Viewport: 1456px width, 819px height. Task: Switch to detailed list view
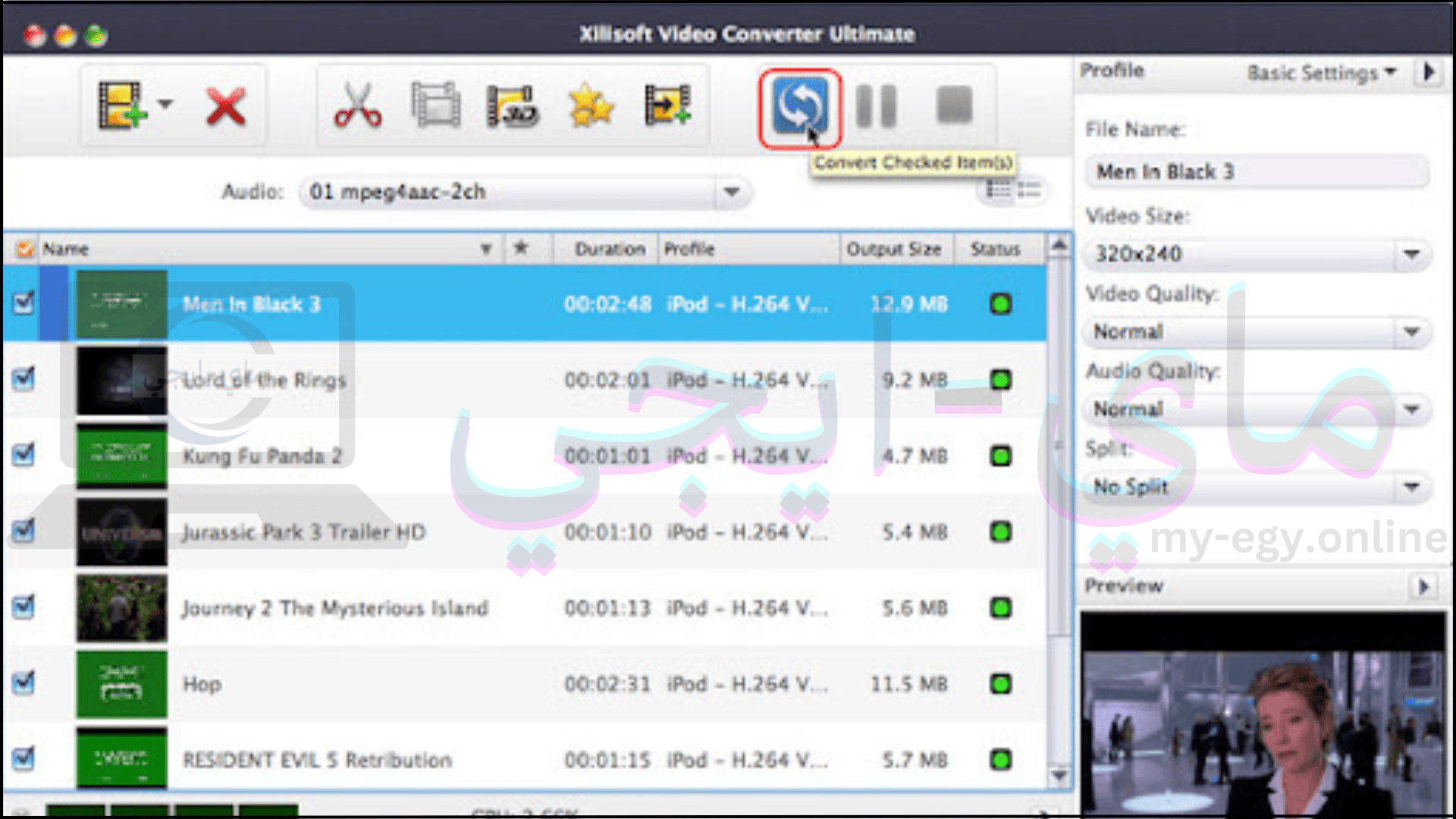tap(1030, 189)
